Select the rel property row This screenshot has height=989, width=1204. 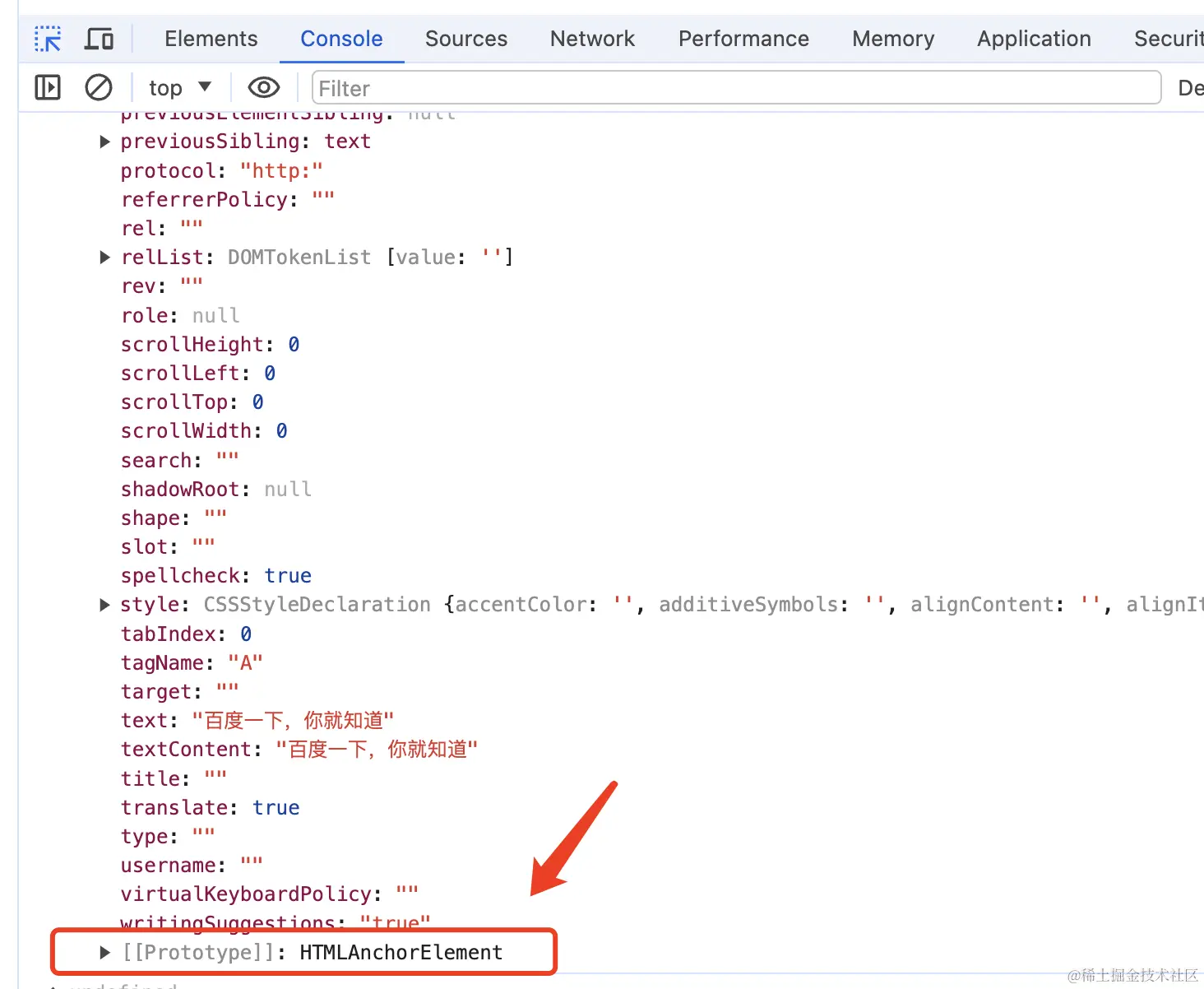tap(162, 228)
